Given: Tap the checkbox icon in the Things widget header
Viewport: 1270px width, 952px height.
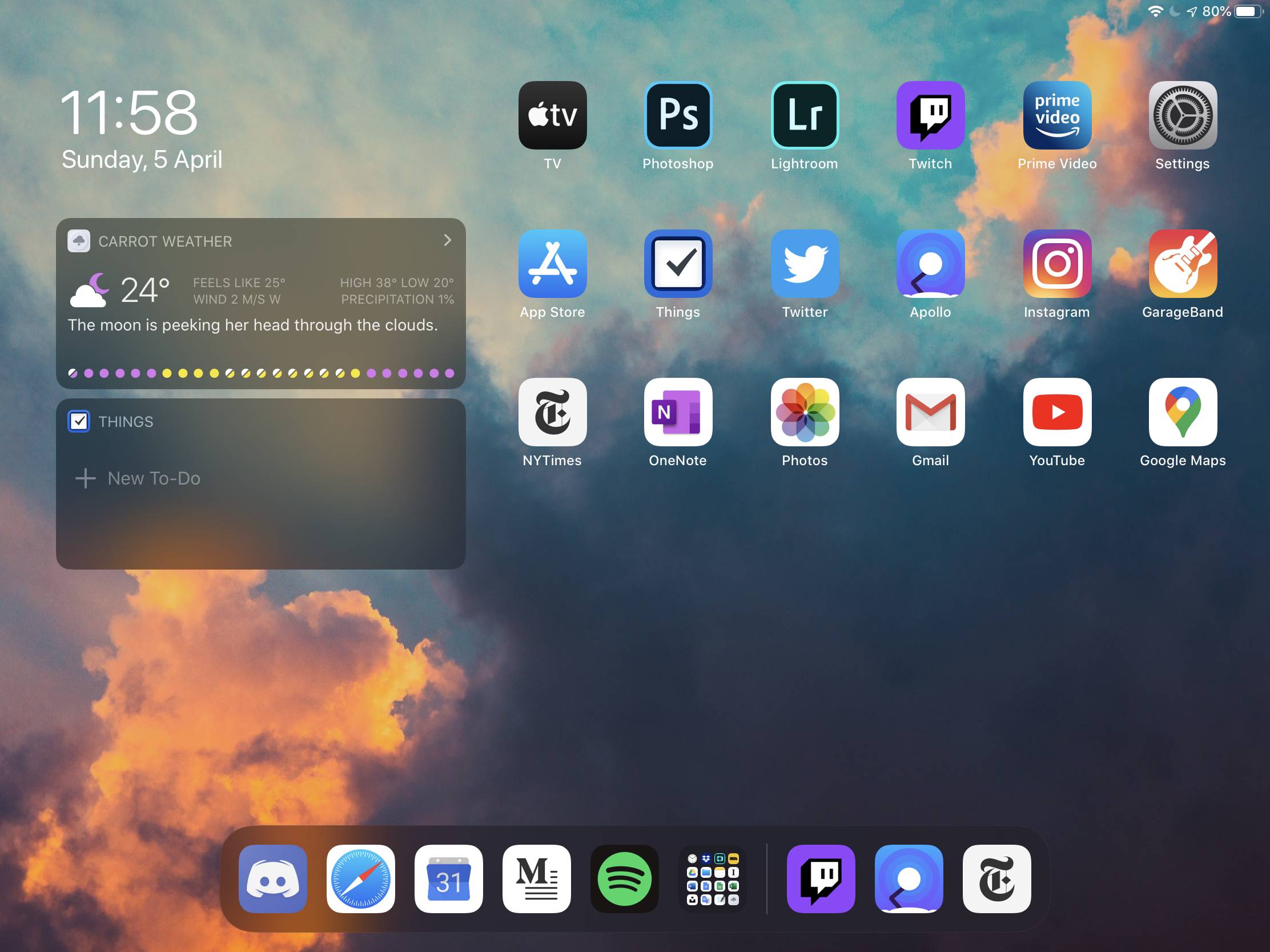Looking at the screenshot, I should pos(79,421).
